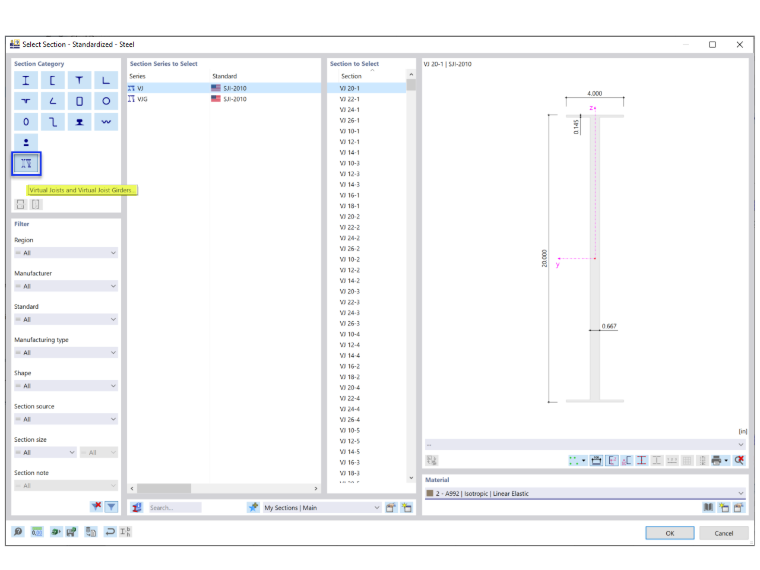Select the I-section category icon
The image size is (760, 570).
[26, 80]
